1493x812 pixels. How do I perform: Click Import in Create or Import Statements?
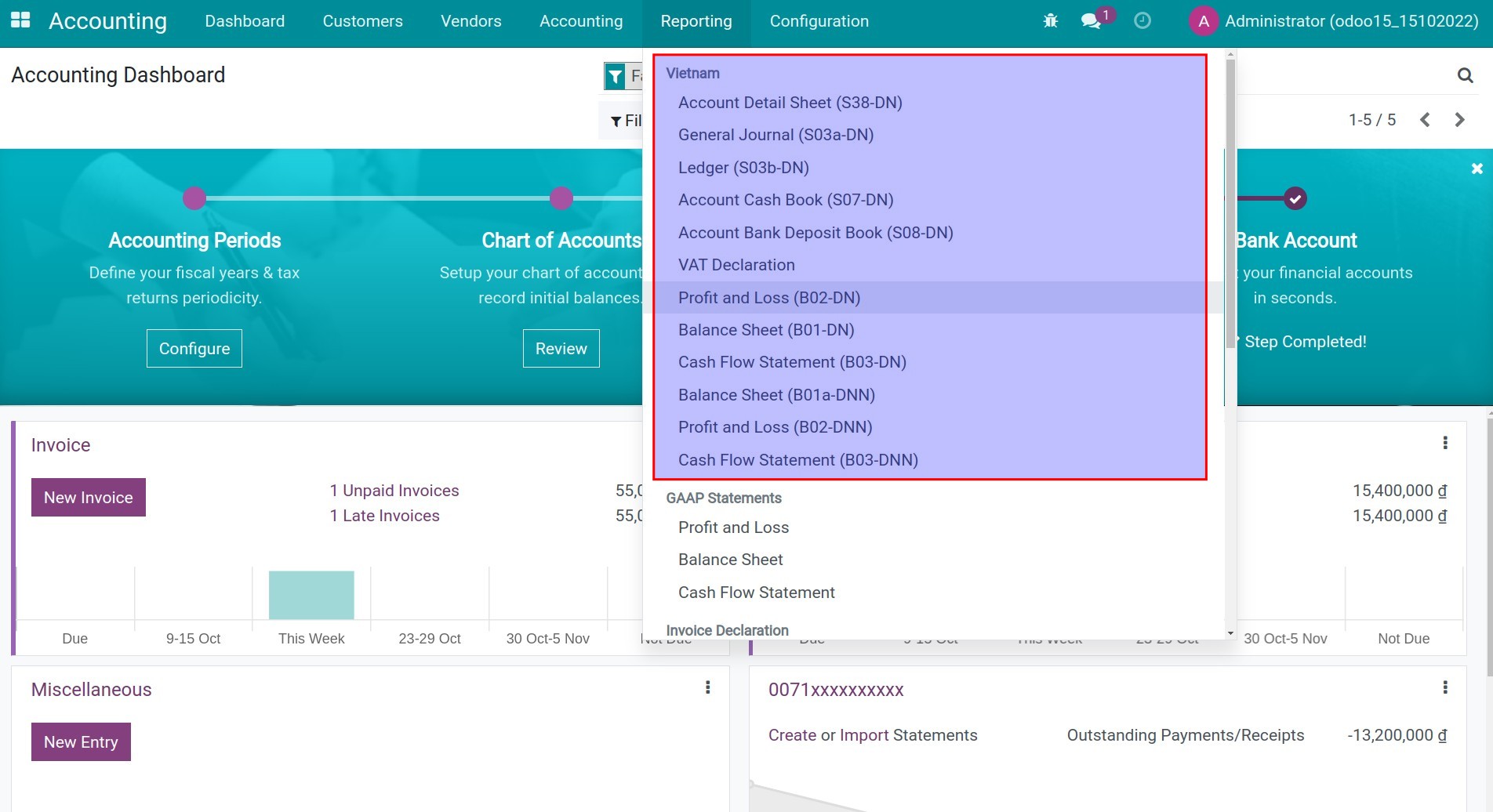863,735
